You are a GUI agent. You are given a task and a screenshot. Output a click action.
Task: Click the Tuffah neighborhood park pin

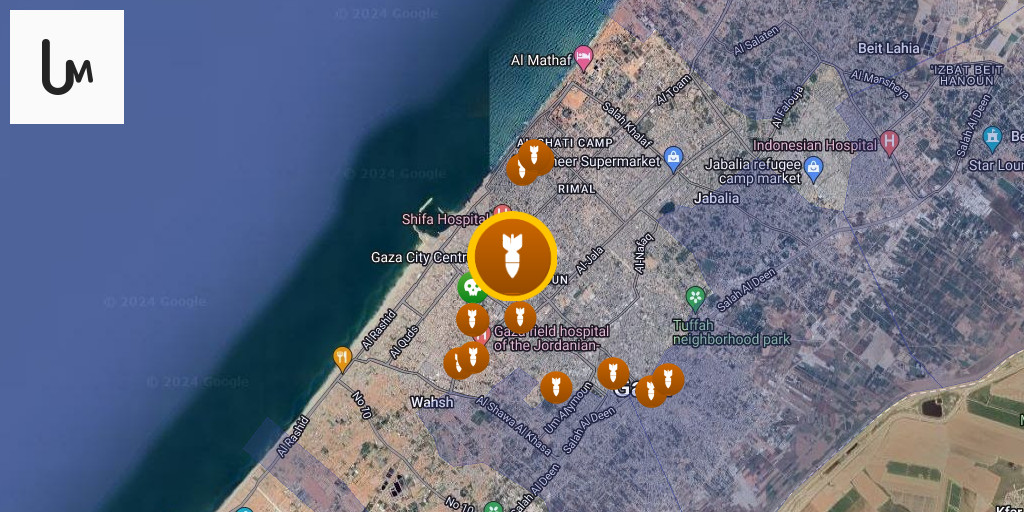pyautogui.click(x=696, y=298)
